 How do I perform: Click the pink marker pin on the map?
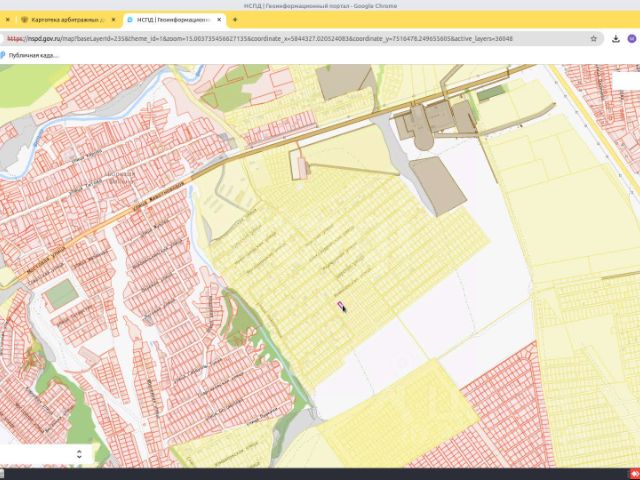click(x=340, y=305)
